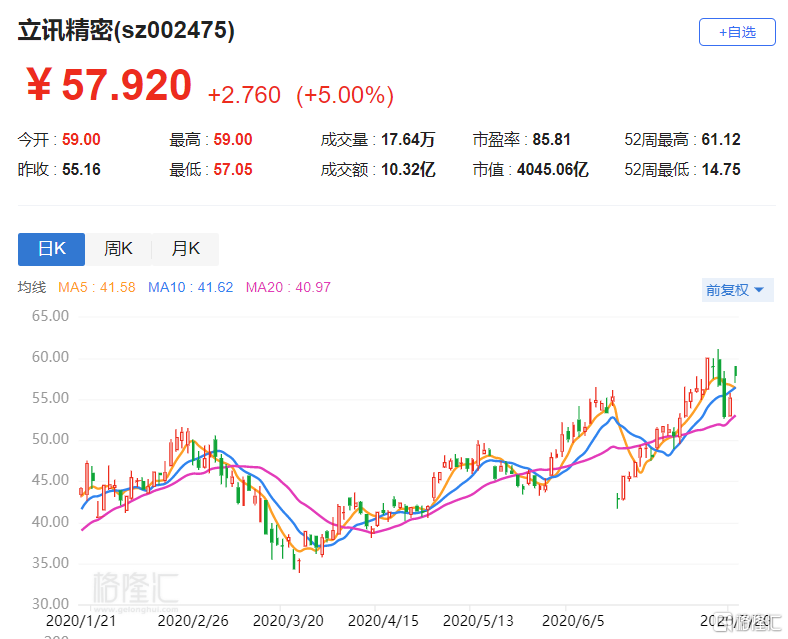Click the stock title 立讯精密(sz002475)
The height and width of the screenshot is (639, 788).
126,30
